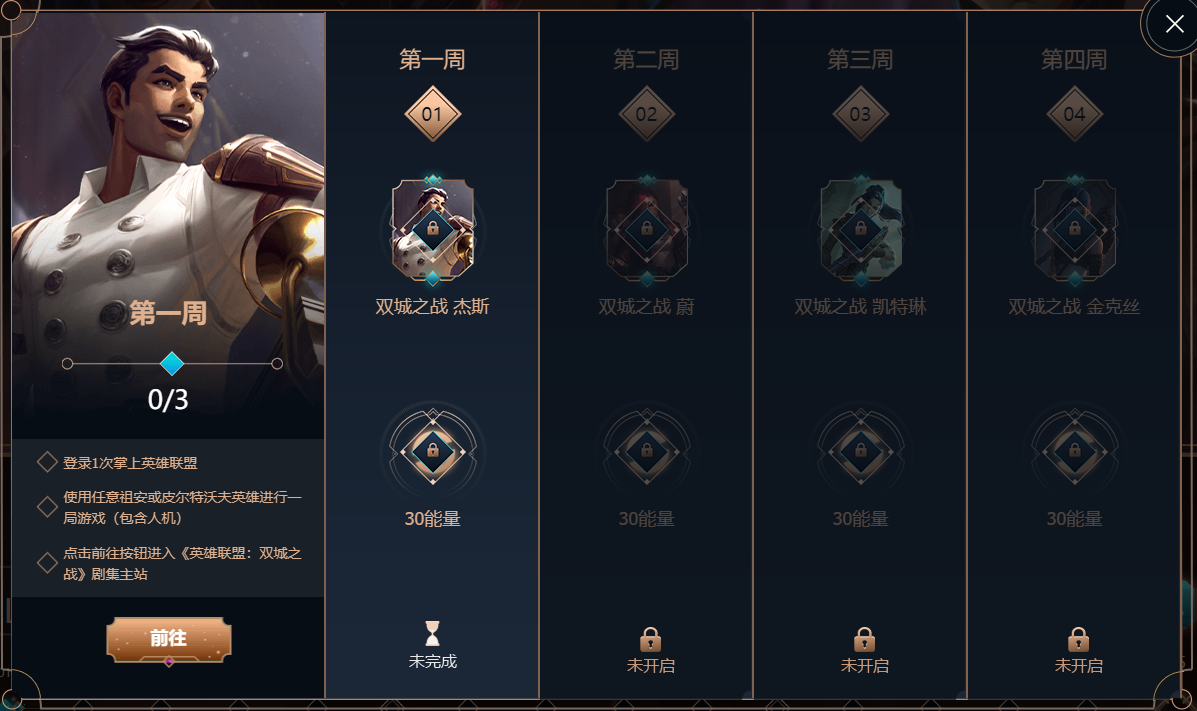
Task: Click the first week 30能量 lock icon
Action: 433,451
